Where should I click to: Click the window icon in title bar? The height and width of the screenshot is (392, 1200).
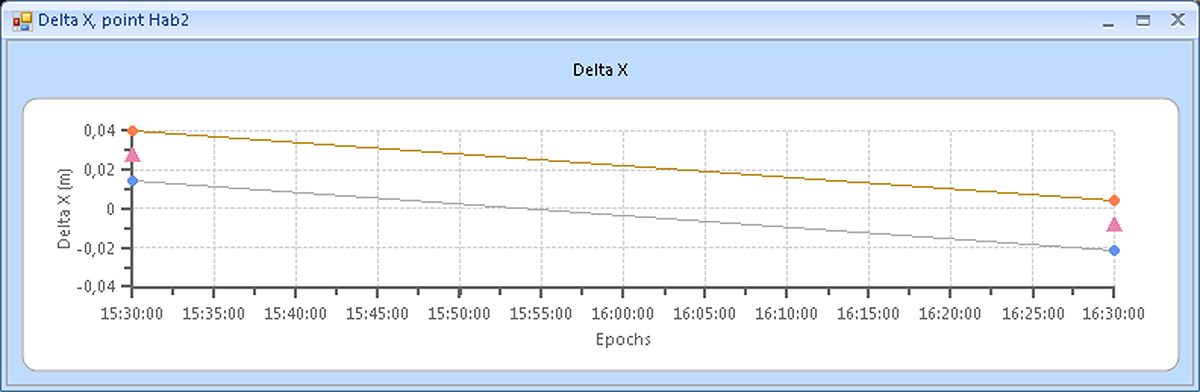21,20
